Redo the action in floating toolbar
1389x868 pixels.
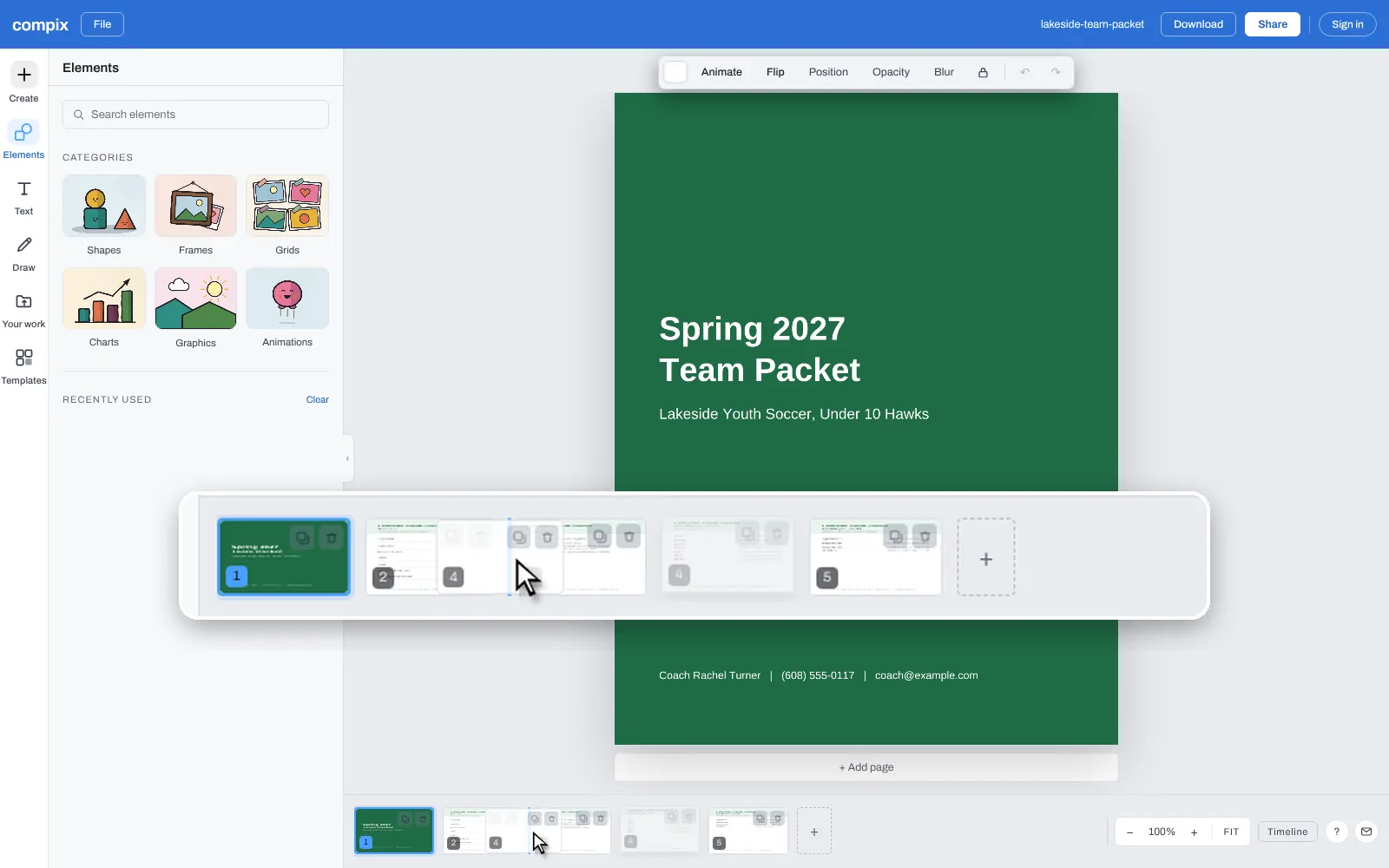[x=1056, y=72]
